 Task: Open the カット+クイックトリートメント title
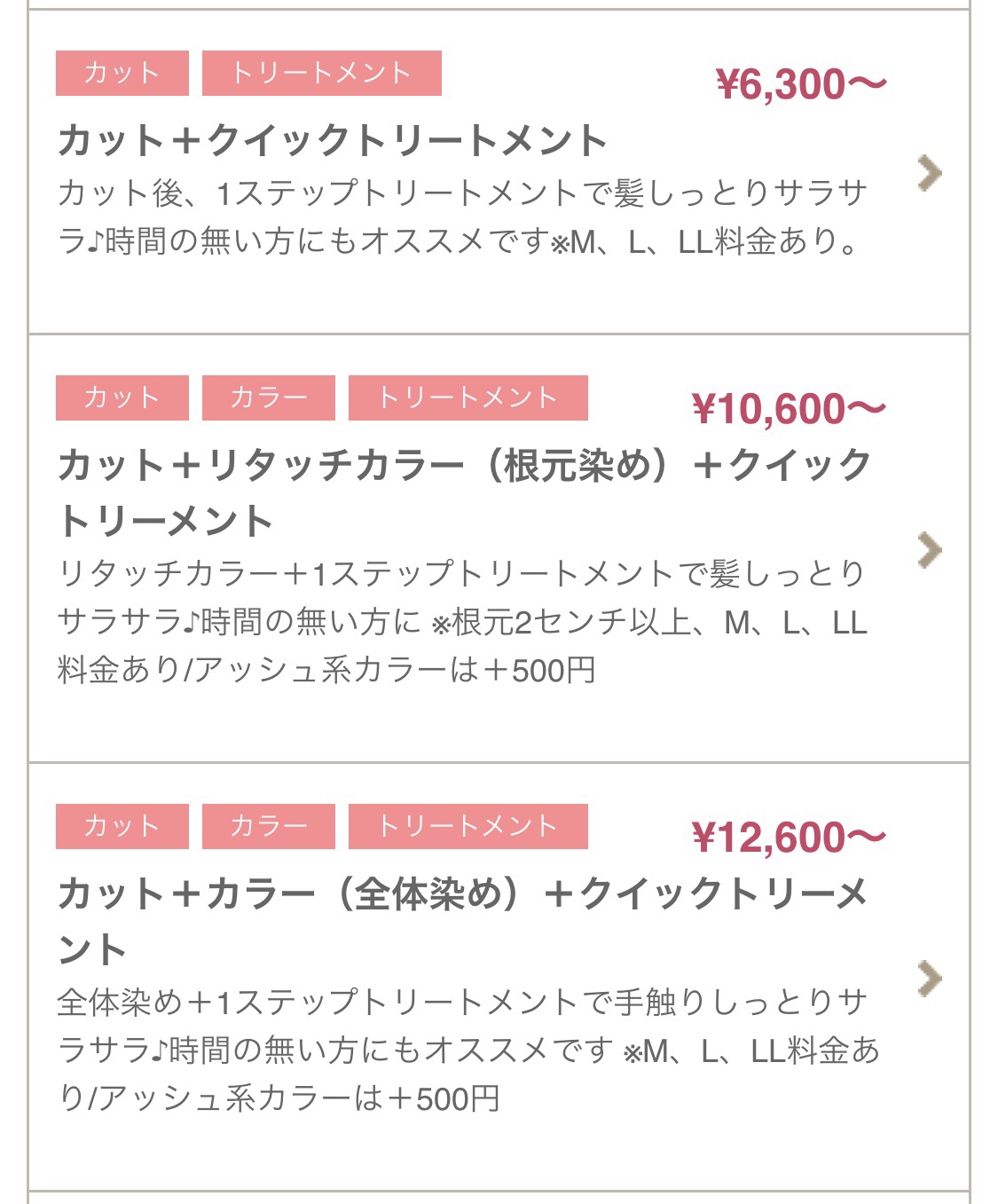coord(333,141)
